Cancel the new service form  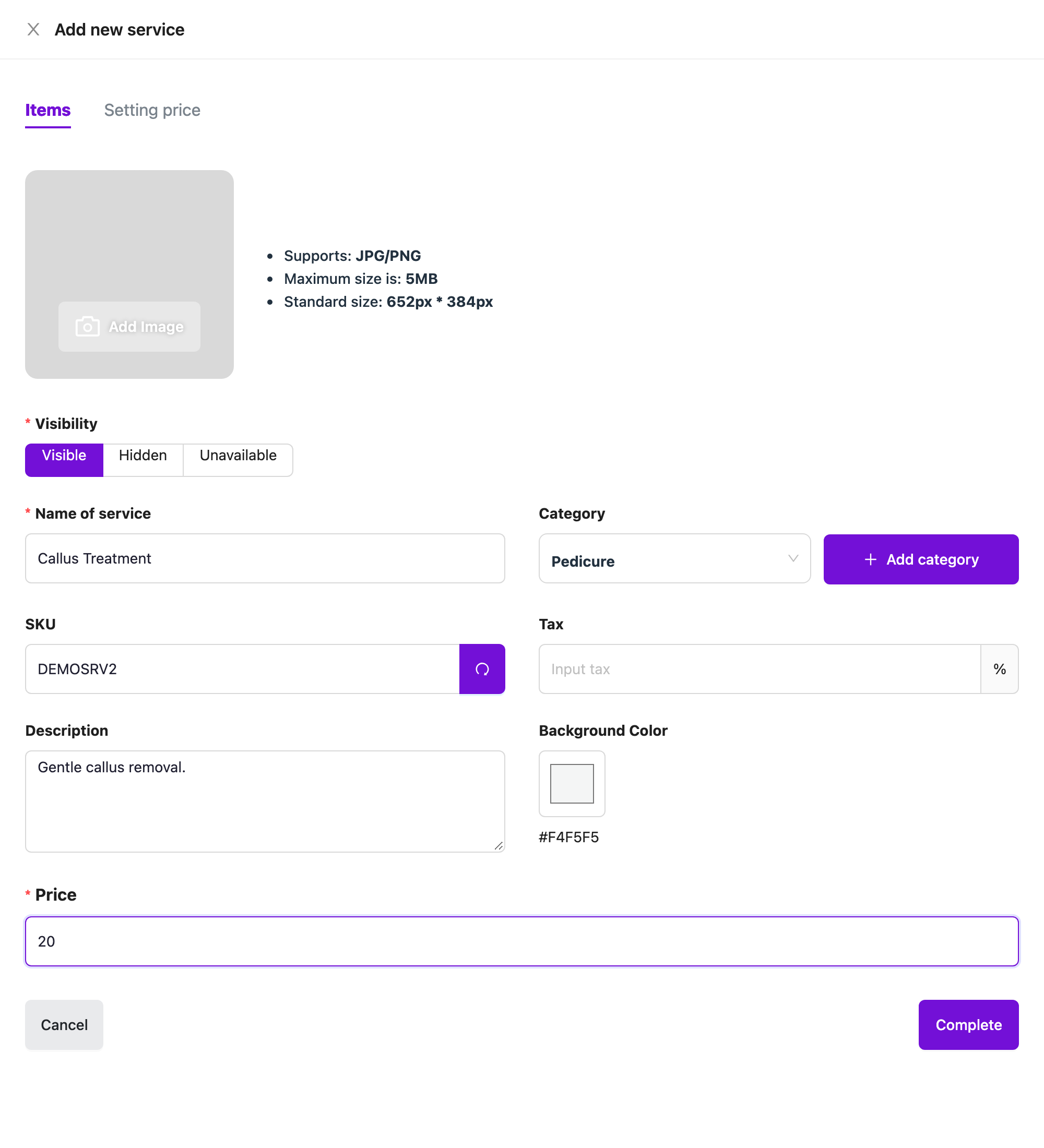pos(64,1025)
